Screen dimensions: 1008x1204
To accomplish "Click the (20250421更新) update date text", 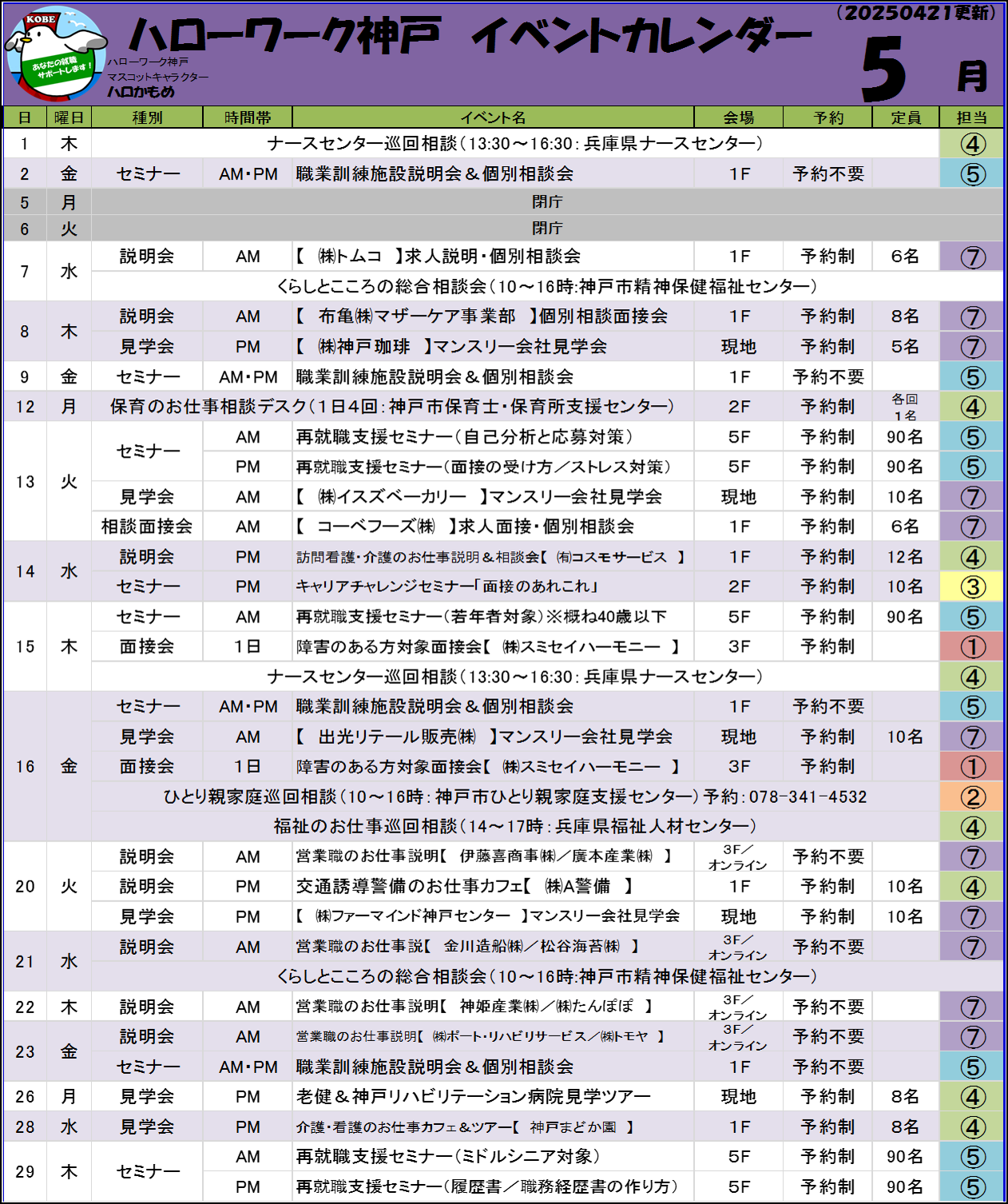I will pos(918,12).
